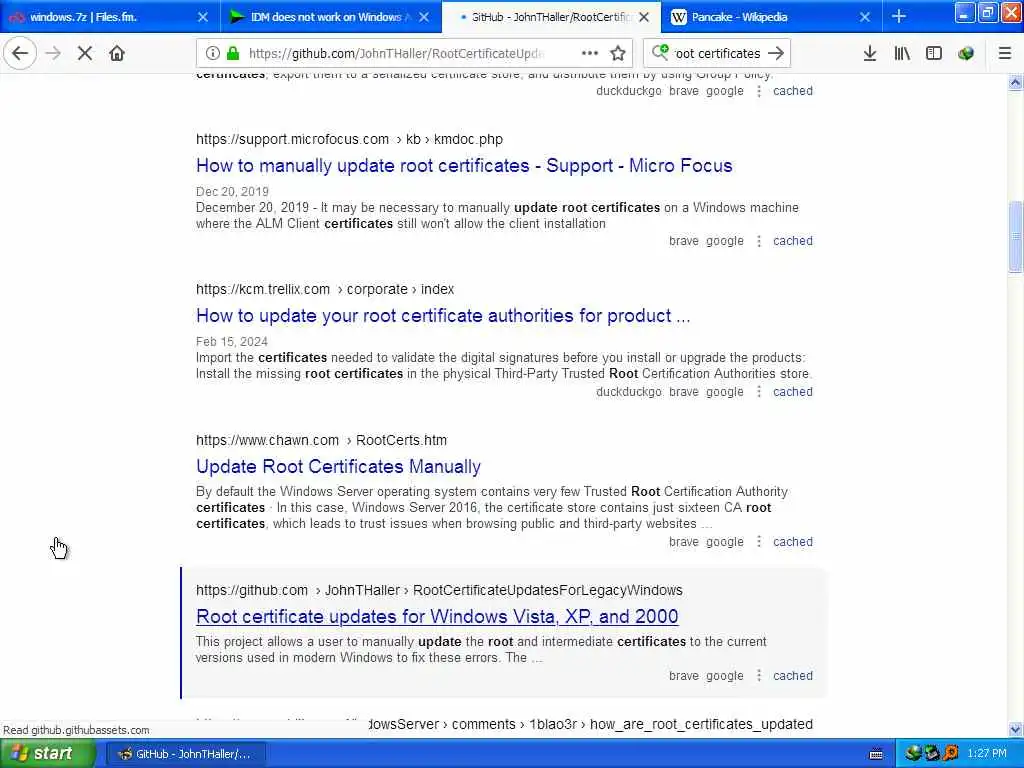The height and width of the screenshot is (768, 1024).
Task: Open more options dots for GitHub result
Action: (x=759, y=676)
